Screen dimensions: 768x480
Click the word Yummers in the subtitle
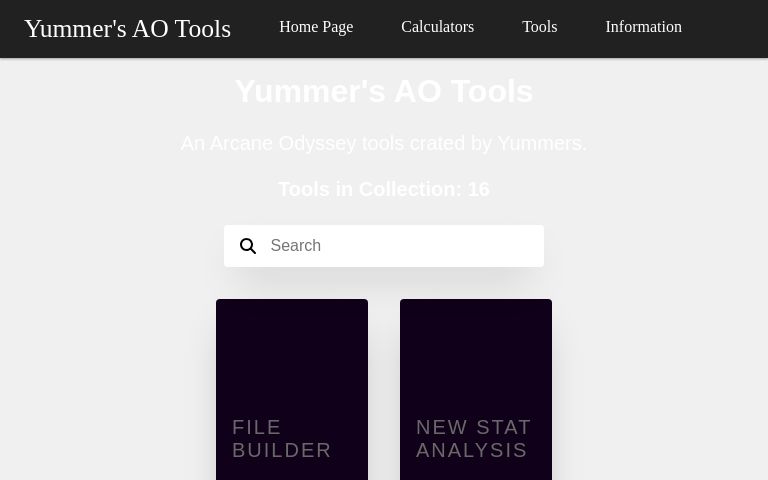540,143
